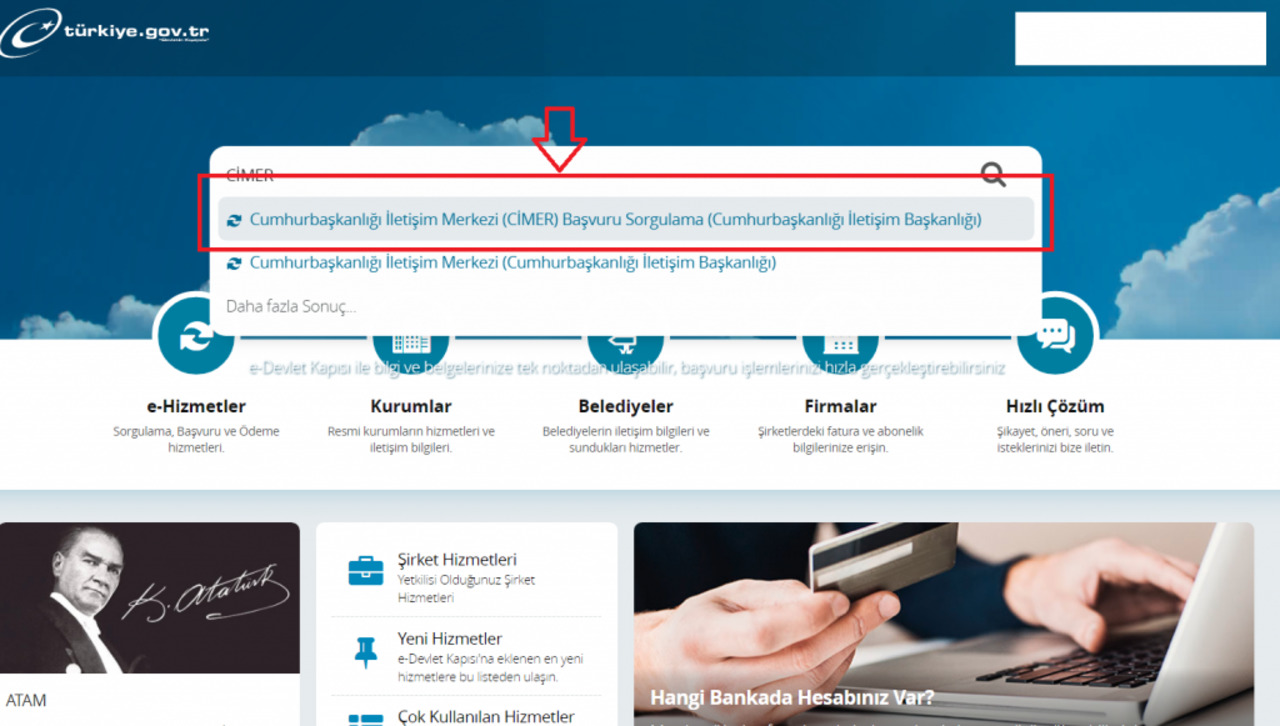Click the e-Hizmetler circular icon

(x=195, y=338)
